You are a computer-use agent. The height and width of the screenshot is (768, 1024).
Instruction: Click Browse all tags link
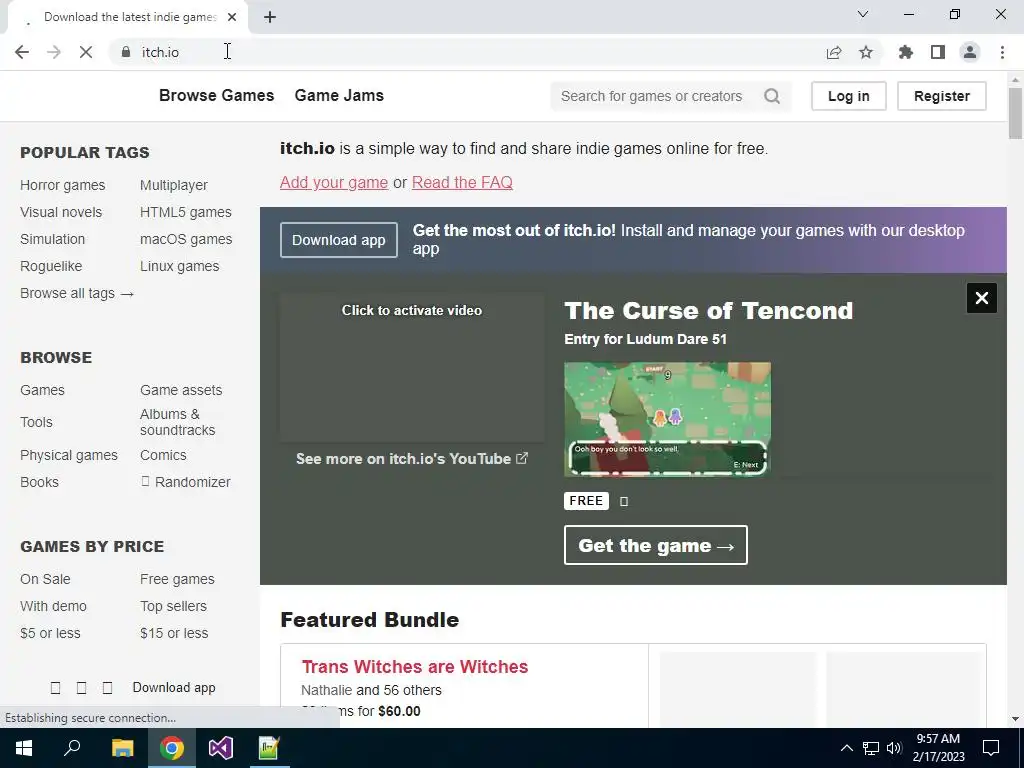tap(77, 293)
